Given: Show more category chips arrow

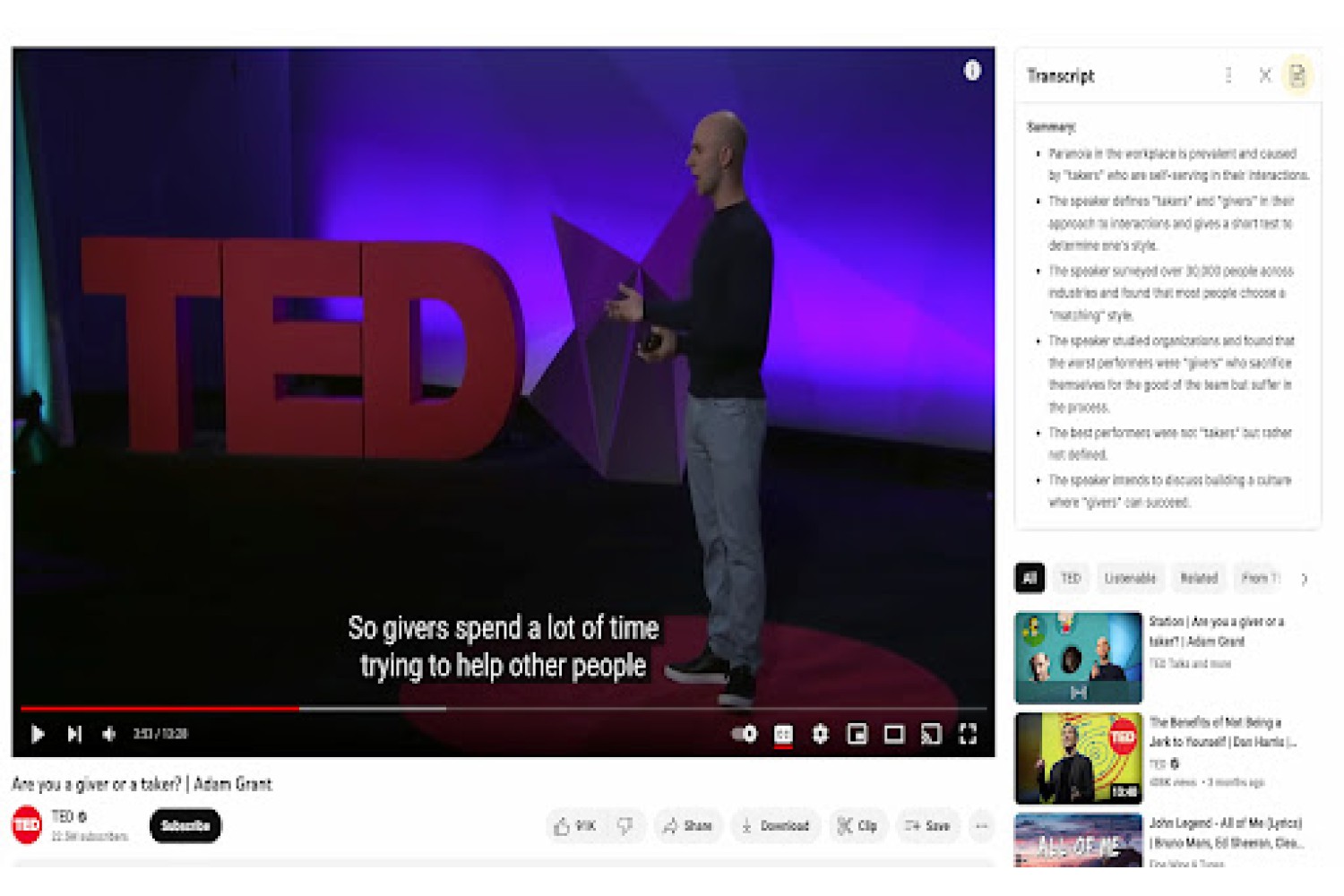Looking at the screenshot, I should [x=1305, y=579].
